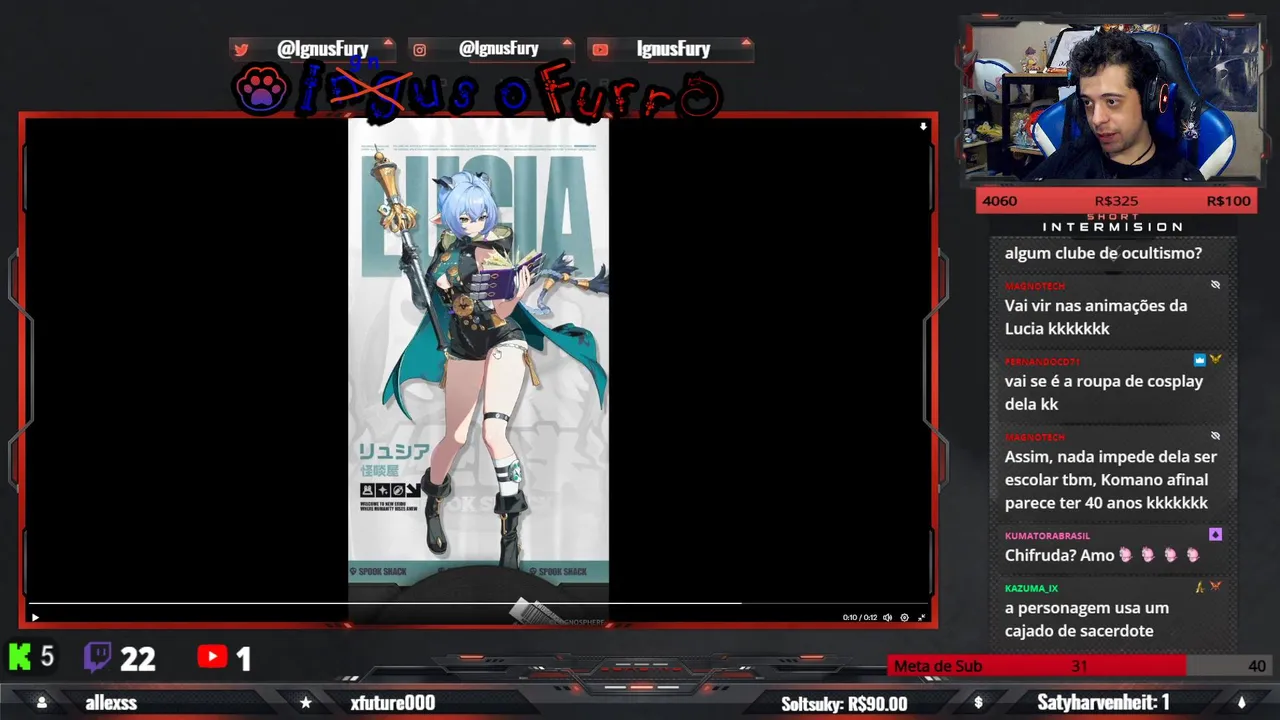Image resolution: width=1280 pixels, height=720 pixels.
Task: Click FERNANDOCD71's gold winged badge
Action: pos(1216,360)
